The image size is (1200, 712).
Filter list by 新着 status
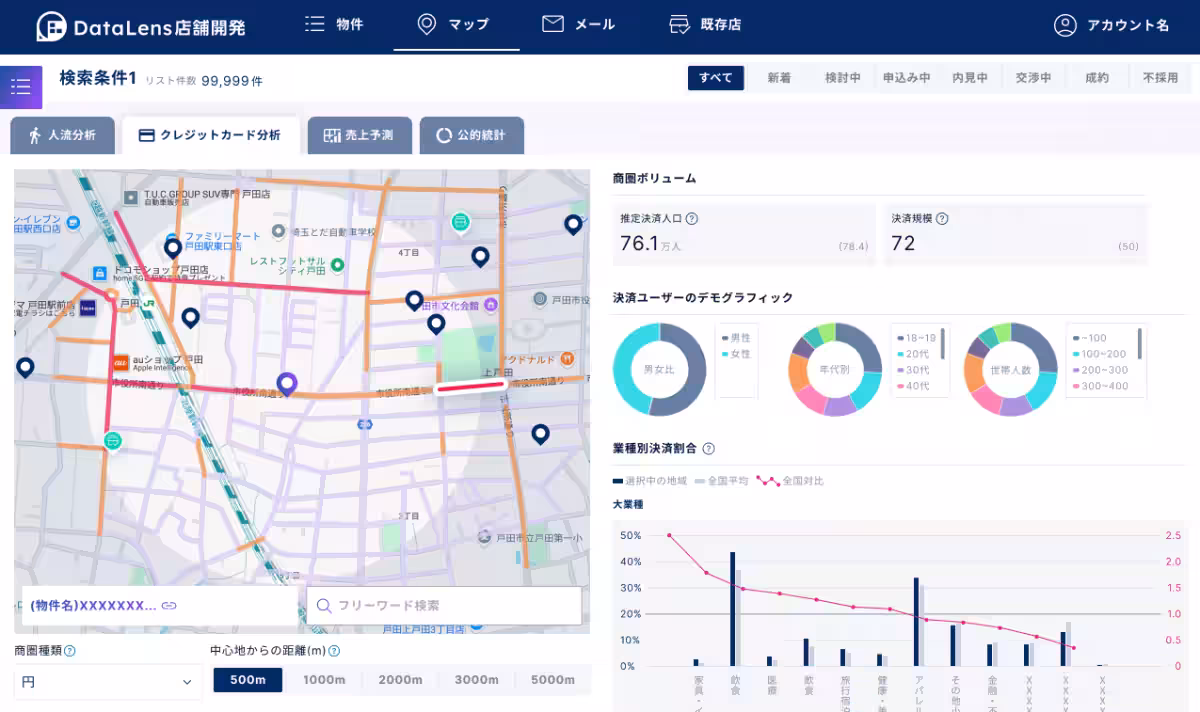pyautogui.click(x=779, y=78)
